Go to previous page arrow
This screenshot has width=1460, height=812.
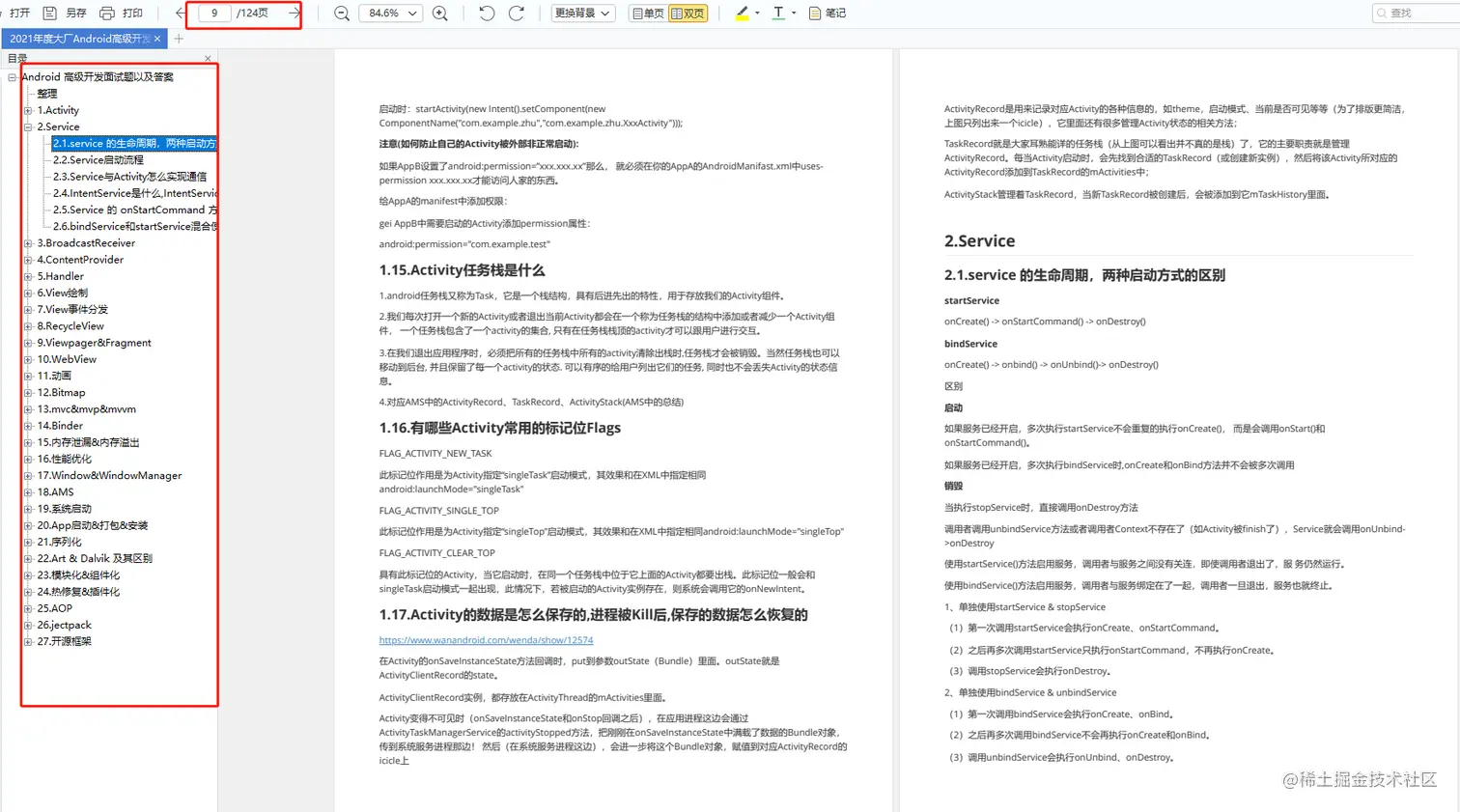click(181, 13)
